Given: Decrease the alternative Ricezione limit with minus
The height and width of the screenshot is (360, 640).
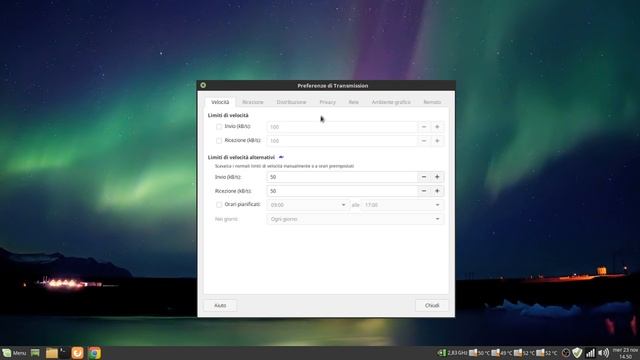Looking at the screenshot, I should [x=424, y=191].
